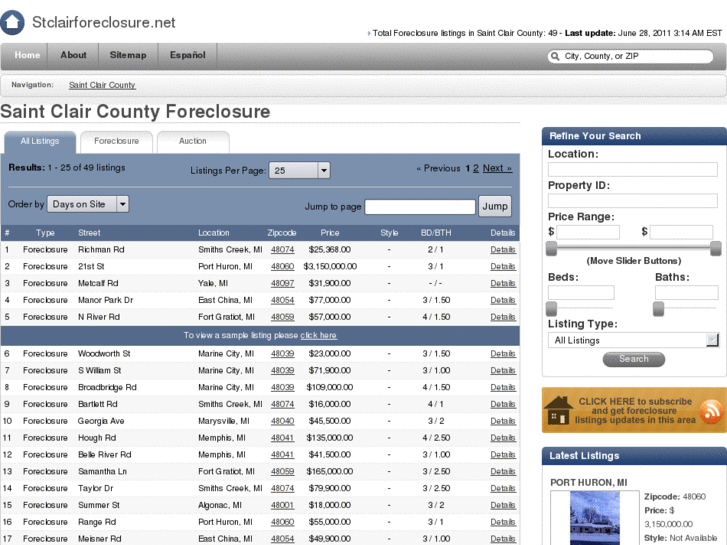
Task: Open Details for 21st St listing
Action: point(503,266)
